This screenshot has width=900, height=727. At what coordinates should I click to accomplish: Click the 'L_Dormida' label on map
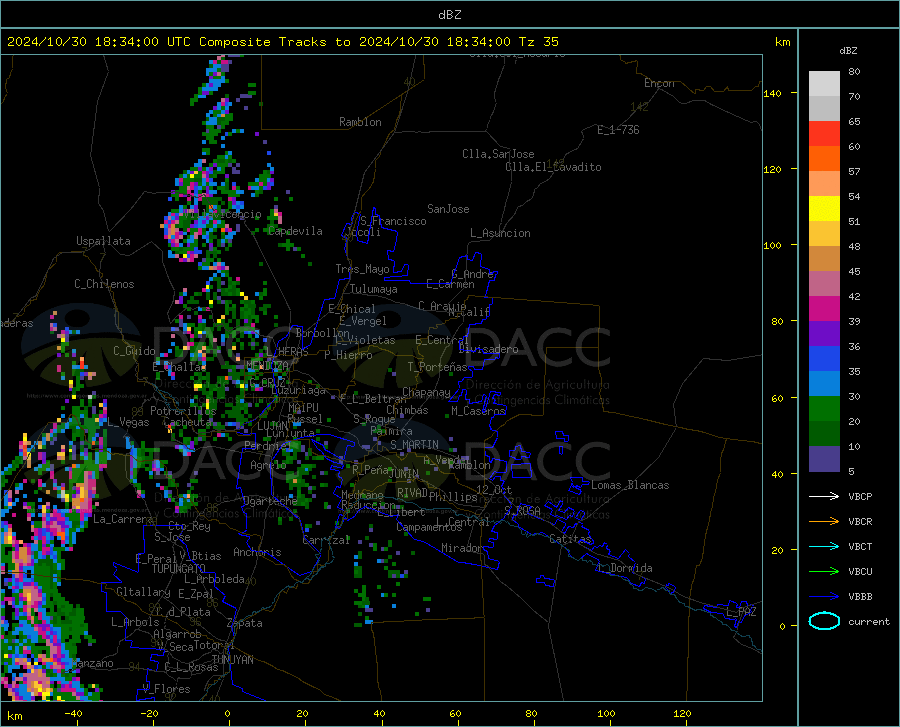click(625, 568)
